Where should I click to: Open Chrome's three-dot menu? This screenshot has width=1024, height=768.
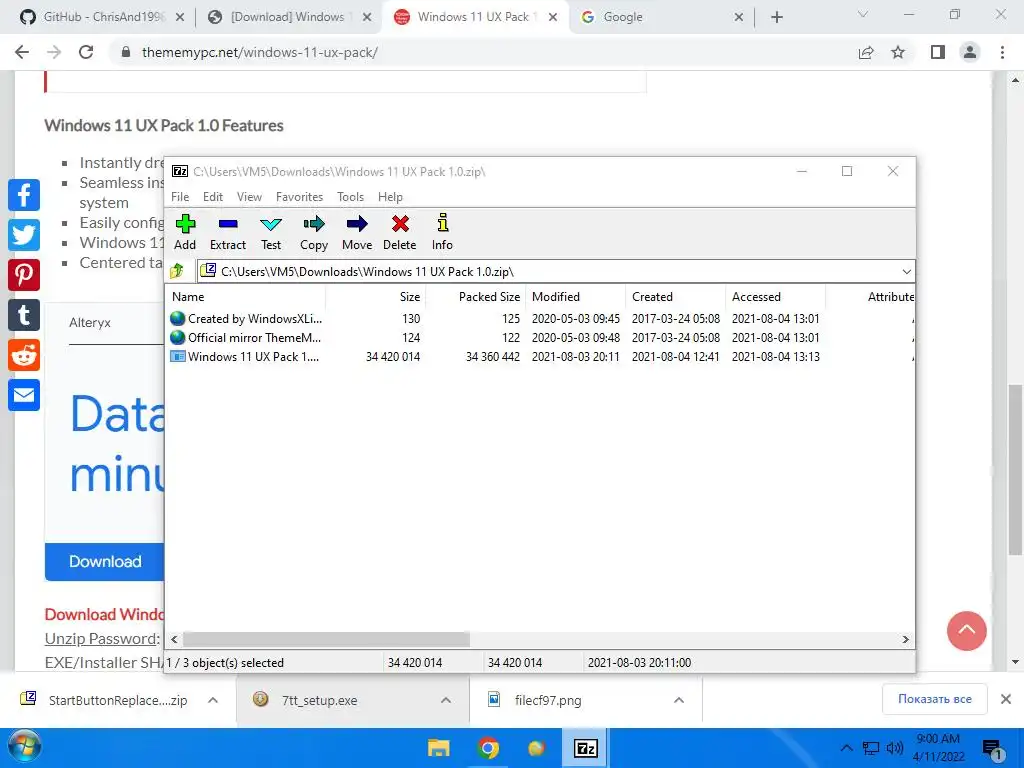point(1002,52)
